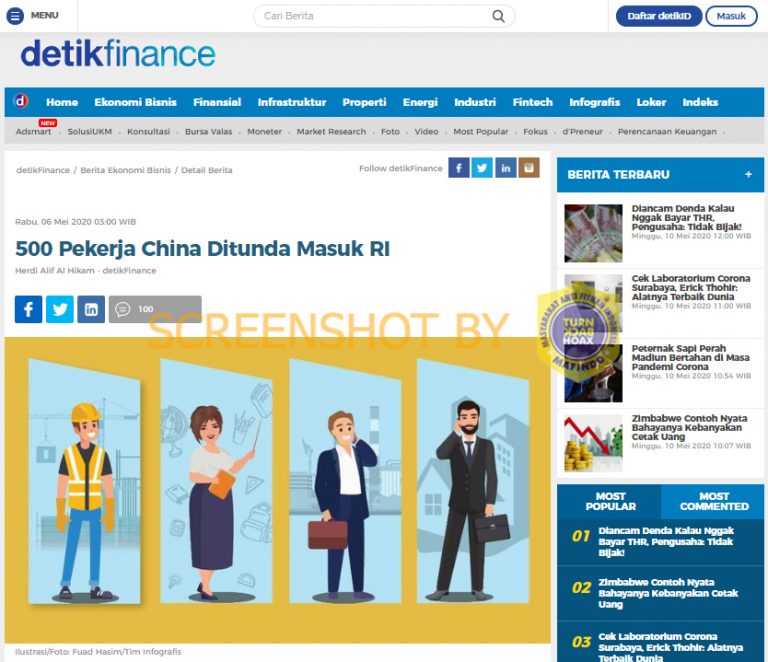Click the detik 'd' logo in navbar

pyautogui.click(x=20, y=101)
